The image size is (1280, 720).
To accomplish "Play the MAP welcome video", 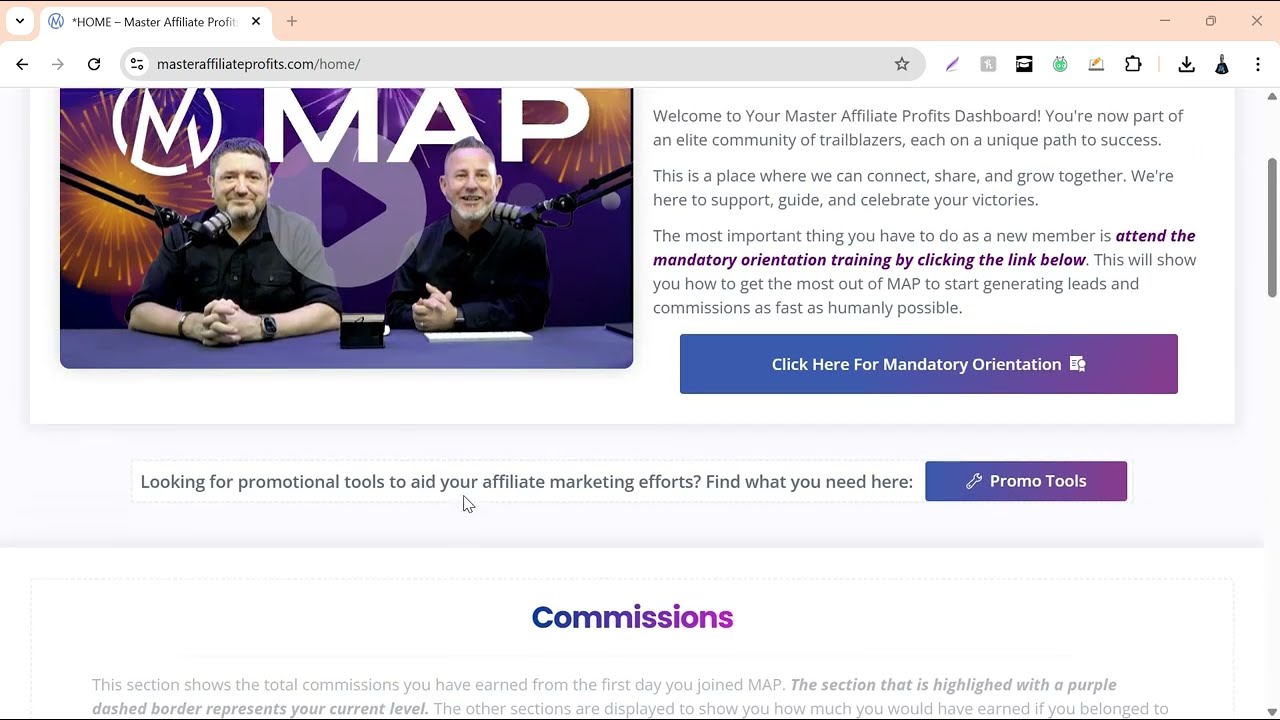I will (x=346, y=208).
